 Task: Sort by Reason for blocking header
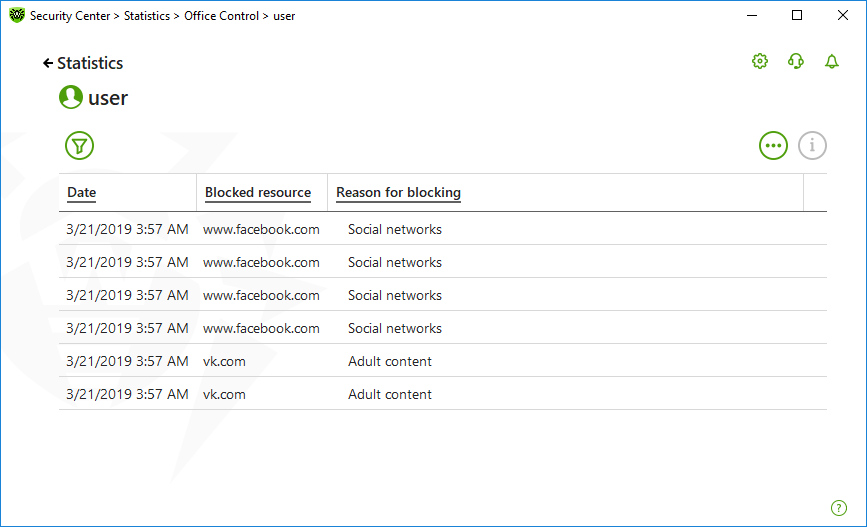(x=398, y=192)
